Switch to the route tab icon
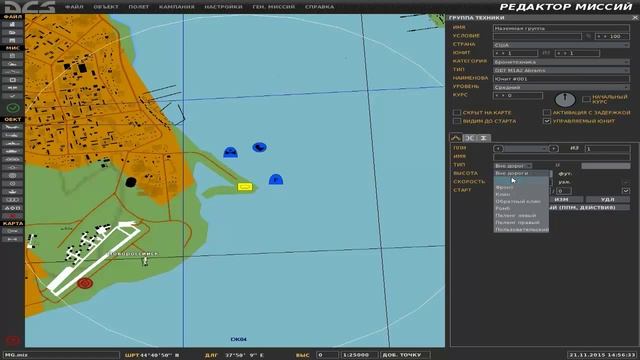This screenshot has height=360, width=640. [x=456, y=138]
